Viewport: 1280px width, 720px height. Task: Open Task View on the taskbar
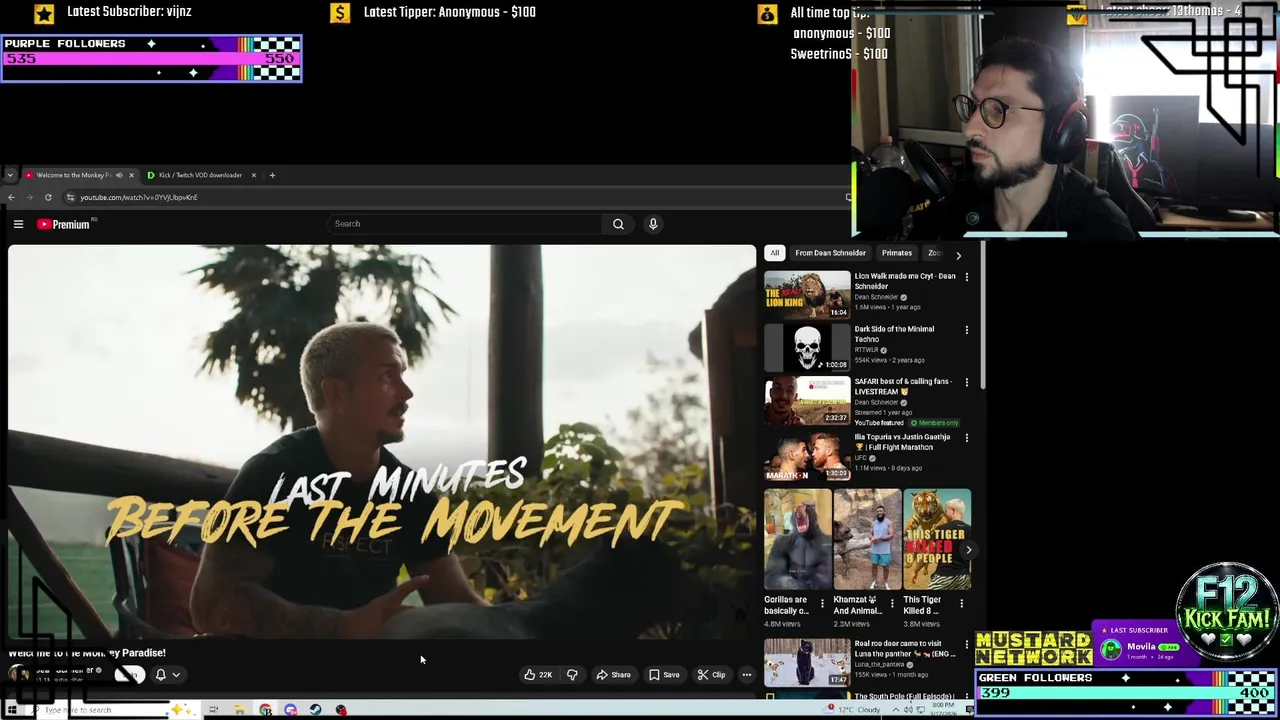(213, 710)
